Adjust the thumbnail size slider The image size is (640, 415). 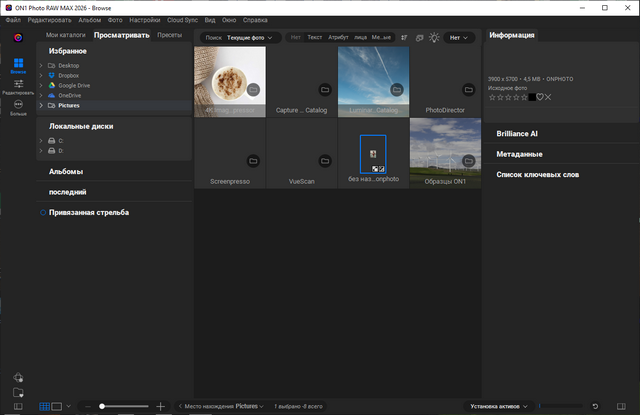click(x=124, y=406)
